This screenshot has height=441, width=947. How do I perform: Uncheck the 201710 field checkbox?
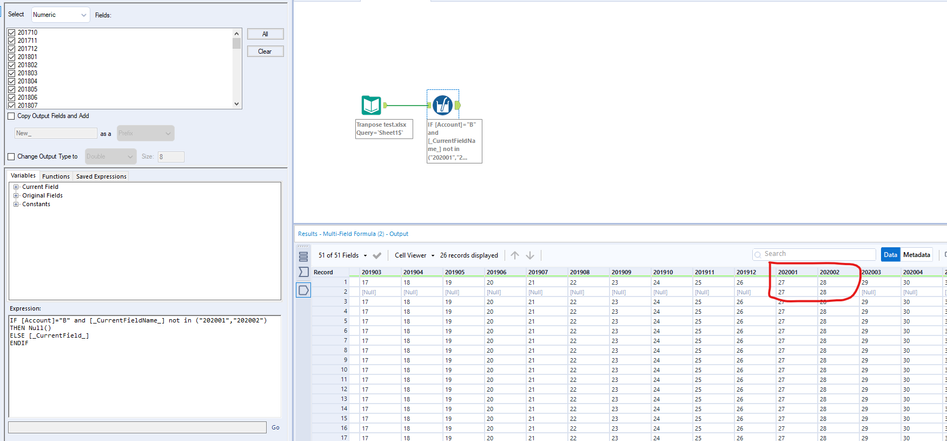[12, 33]
